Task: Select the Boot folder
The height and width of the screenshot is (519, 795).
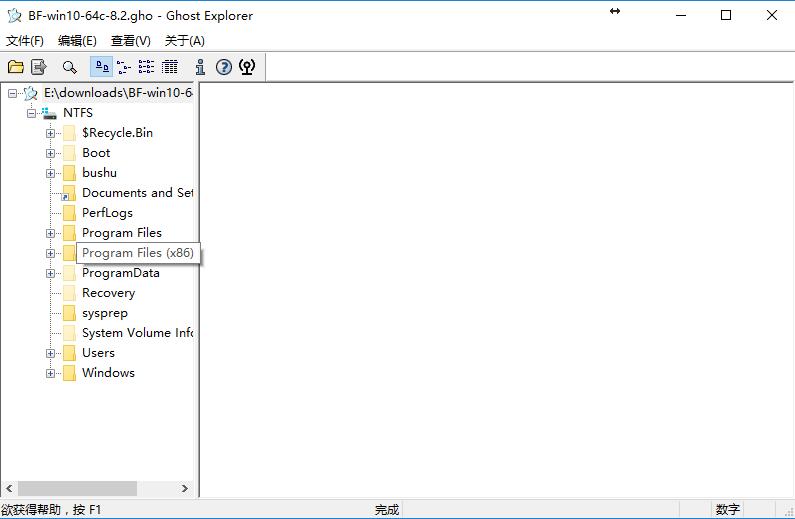Action: point(96,153)
